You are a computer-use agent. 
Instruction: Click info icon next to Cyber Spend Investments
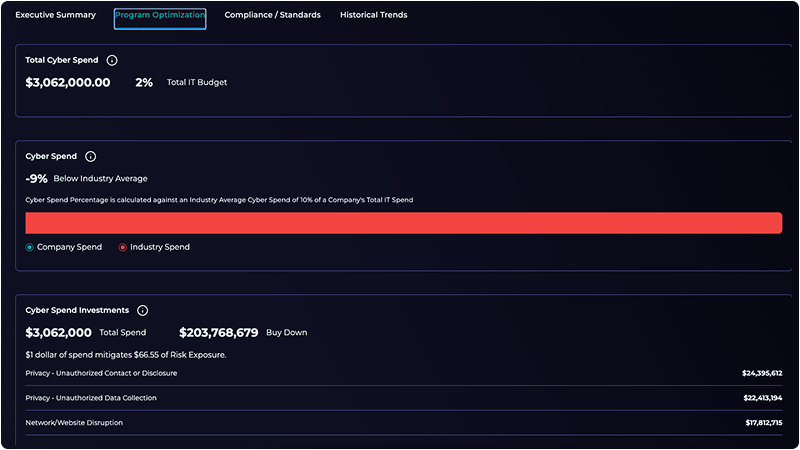point(143,311)
